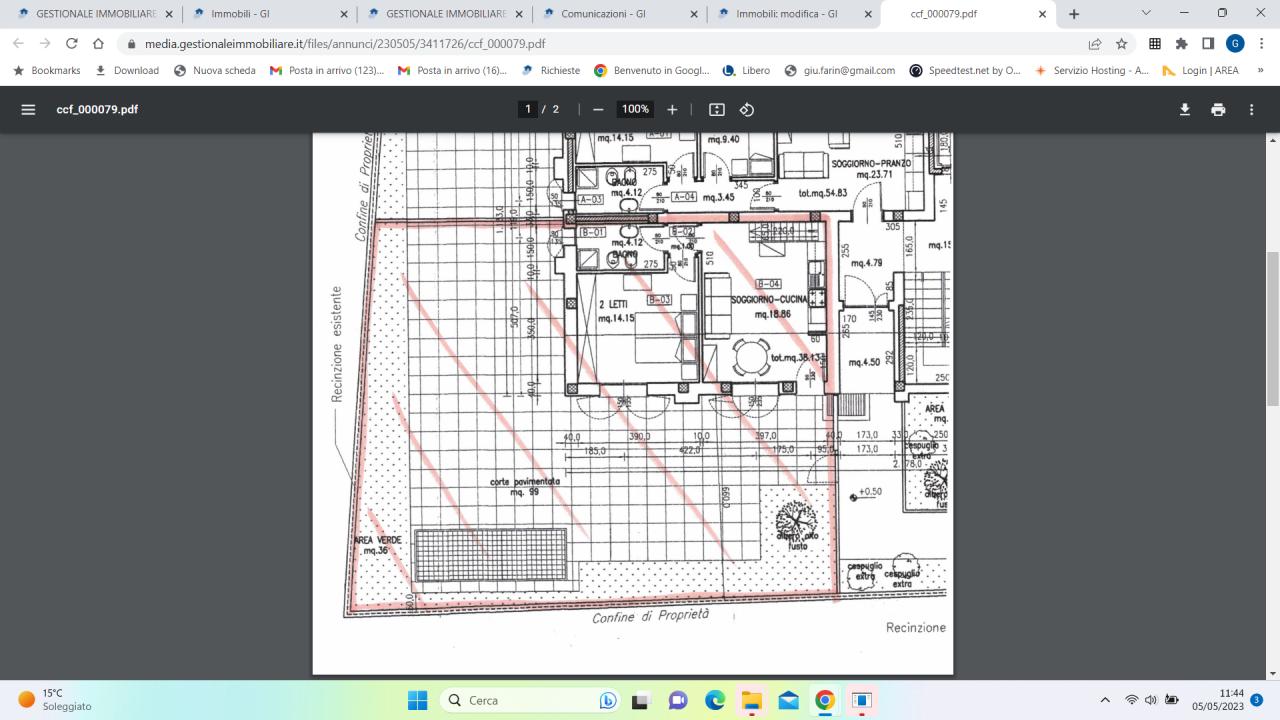Download the ccf_000079.pdf file
The width and height of the screenshot is (1280, 720).
tap(1185, 109)
